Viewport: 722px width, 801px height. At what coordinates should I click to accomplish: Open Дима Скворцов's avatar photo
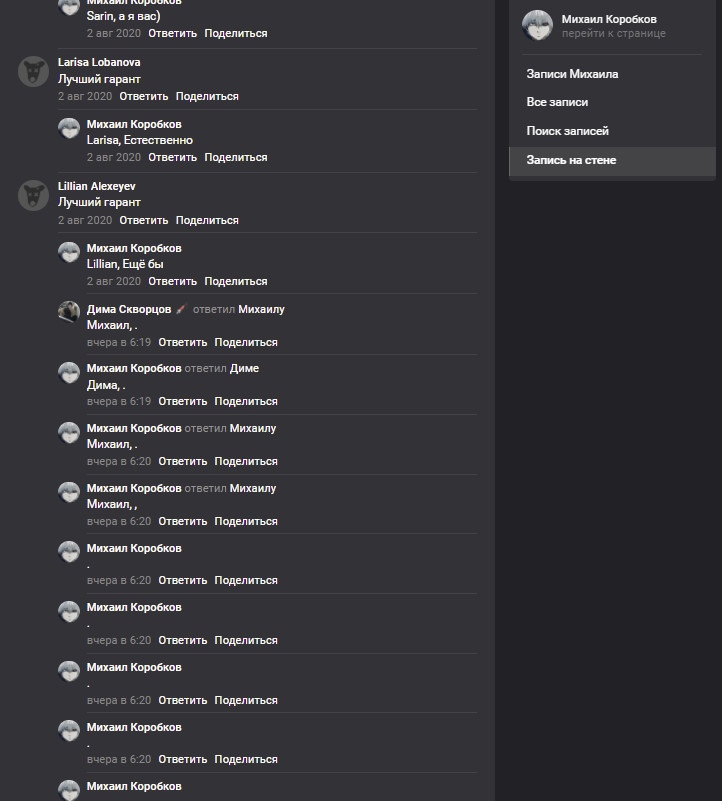[x=69, y=312]
